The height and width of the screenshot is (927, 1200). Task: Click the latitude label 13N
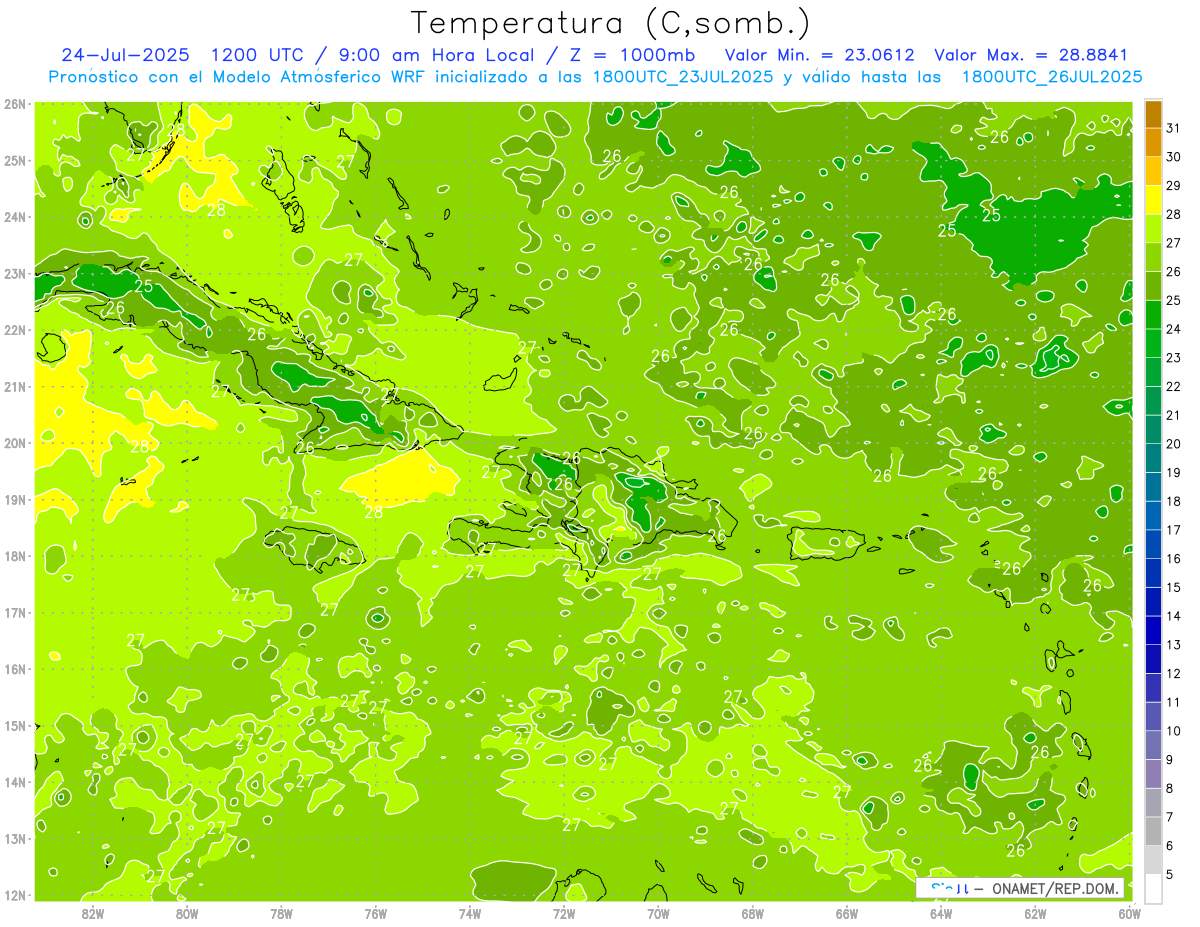click(x=15, y=839)
